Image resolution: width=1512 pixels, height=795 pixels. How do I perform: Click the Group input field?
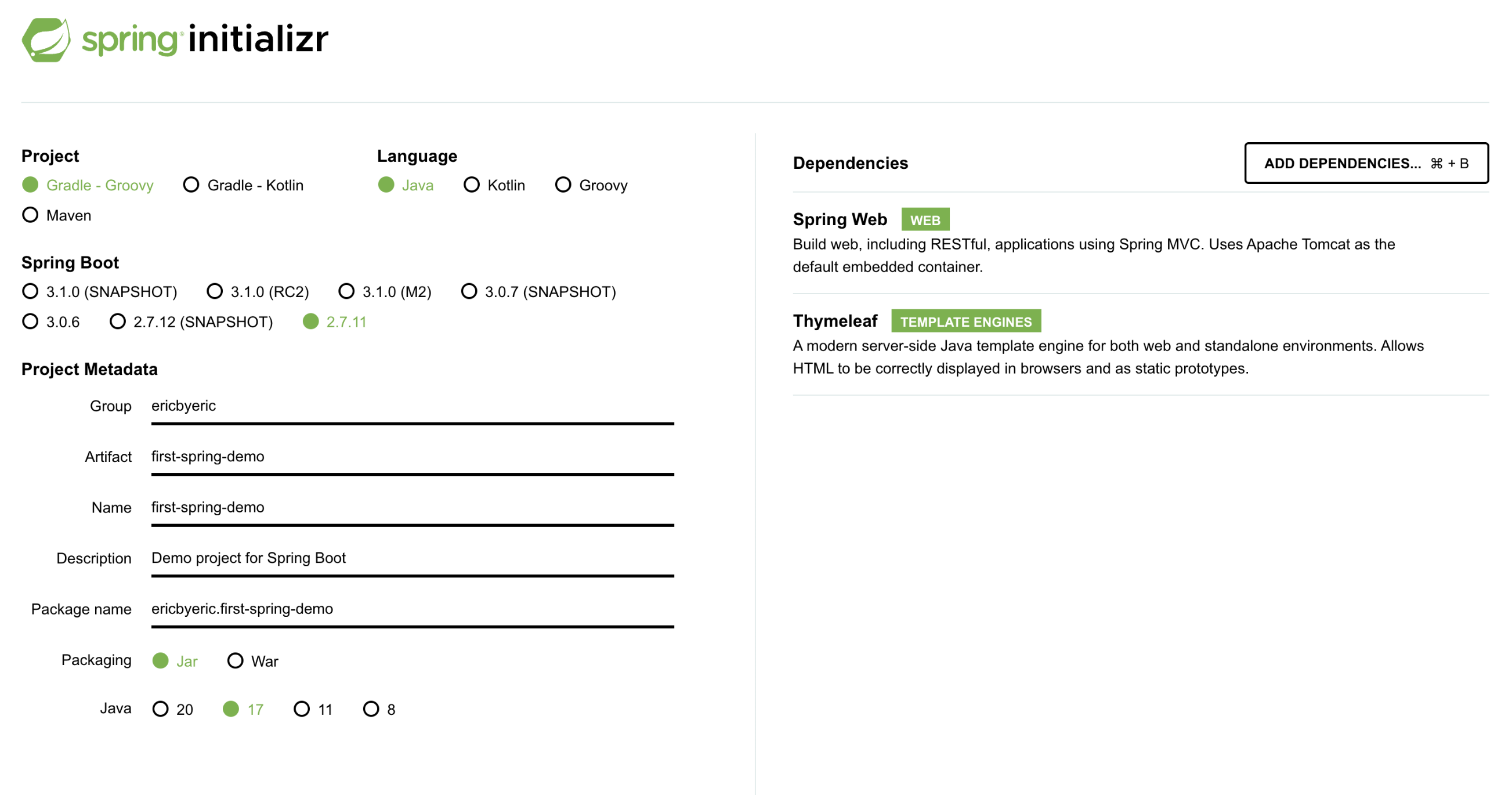[x=412, y=406]
